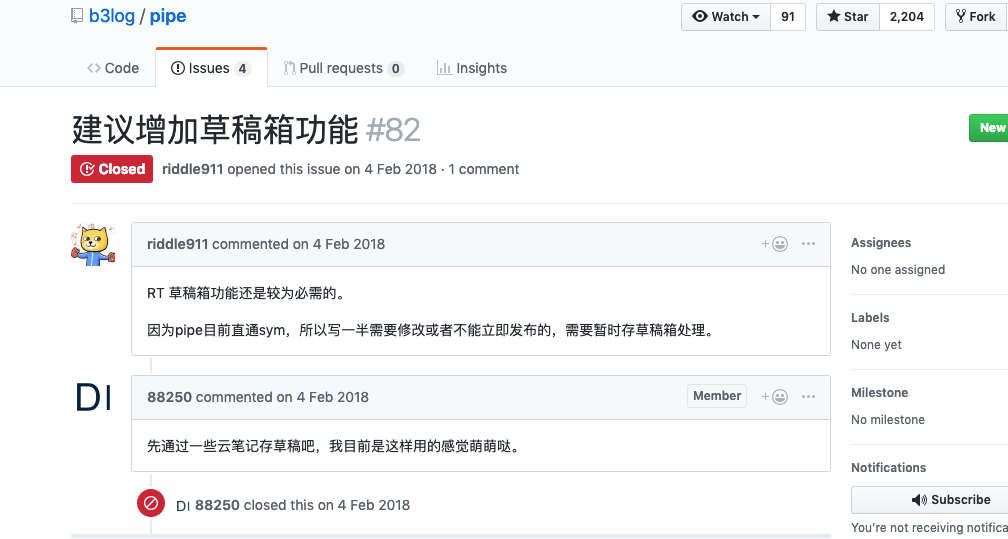Viewport: 1008px width, 539px height.
Task: Open riddle911 name in first comment header
Action: point(177,244)
